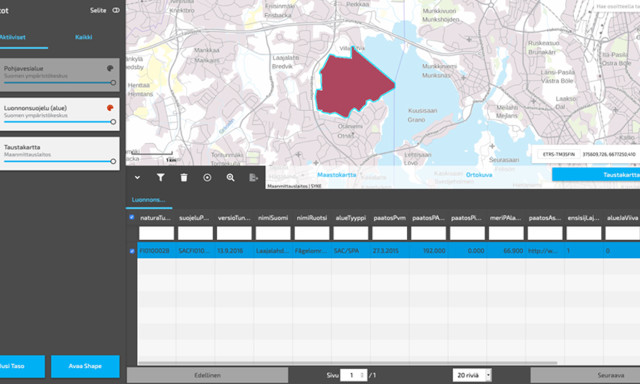Adjust Taustakartta opacity slider handle
640x384 pixels.
point(113,162)
